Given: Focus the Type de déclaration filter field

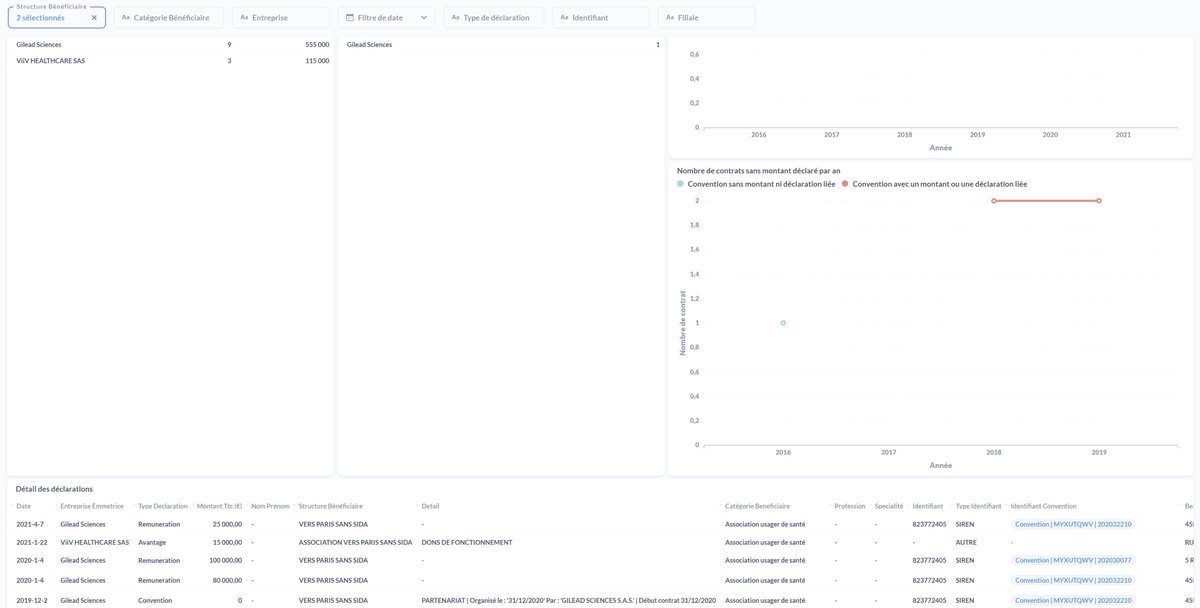Looking at the screenshot, I should pyautogui.click(x=494, y=18).
